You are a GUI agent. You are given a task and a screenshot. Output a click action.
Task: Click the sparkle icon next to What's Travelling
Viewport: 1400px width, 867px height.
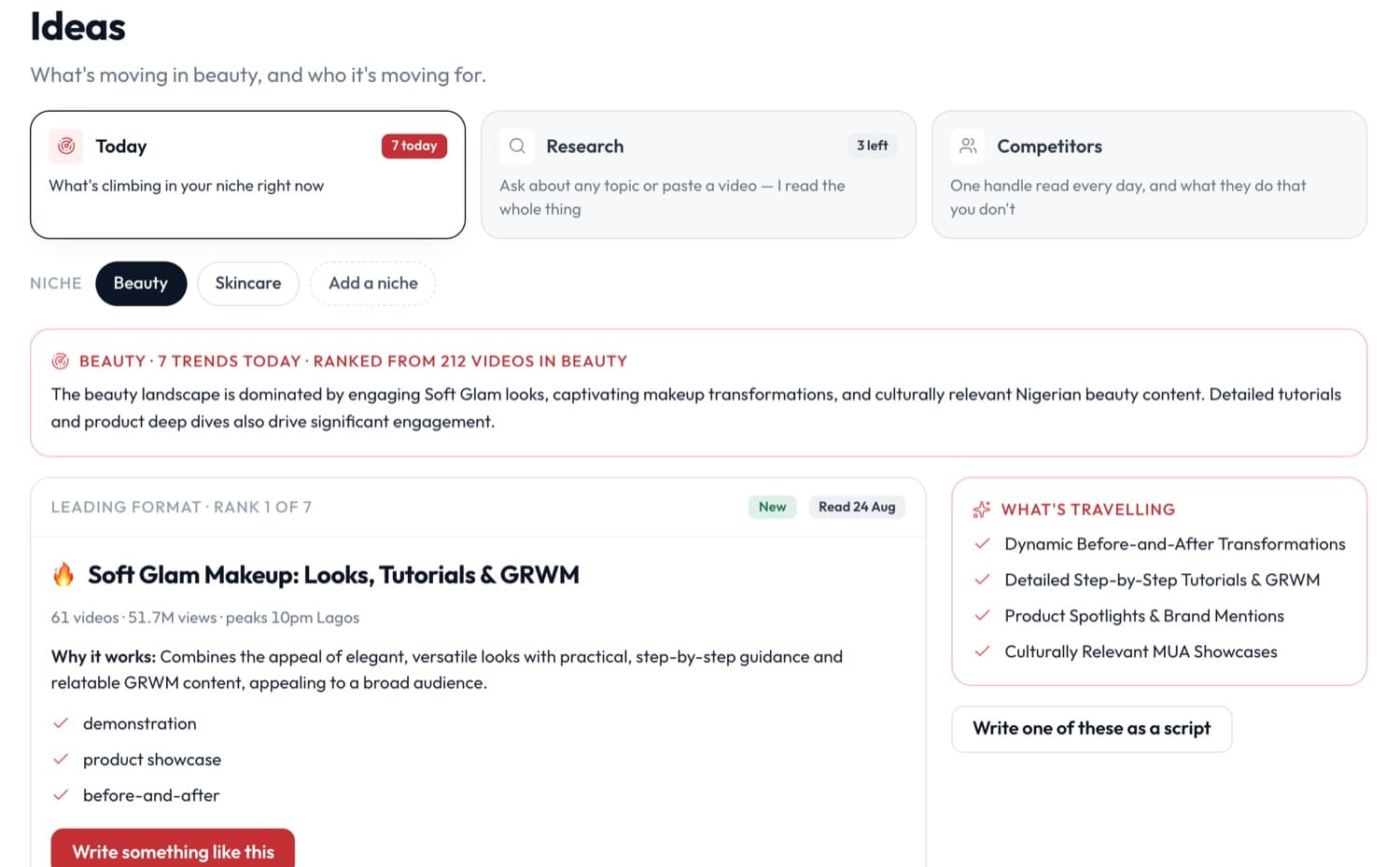pos(982,510)
